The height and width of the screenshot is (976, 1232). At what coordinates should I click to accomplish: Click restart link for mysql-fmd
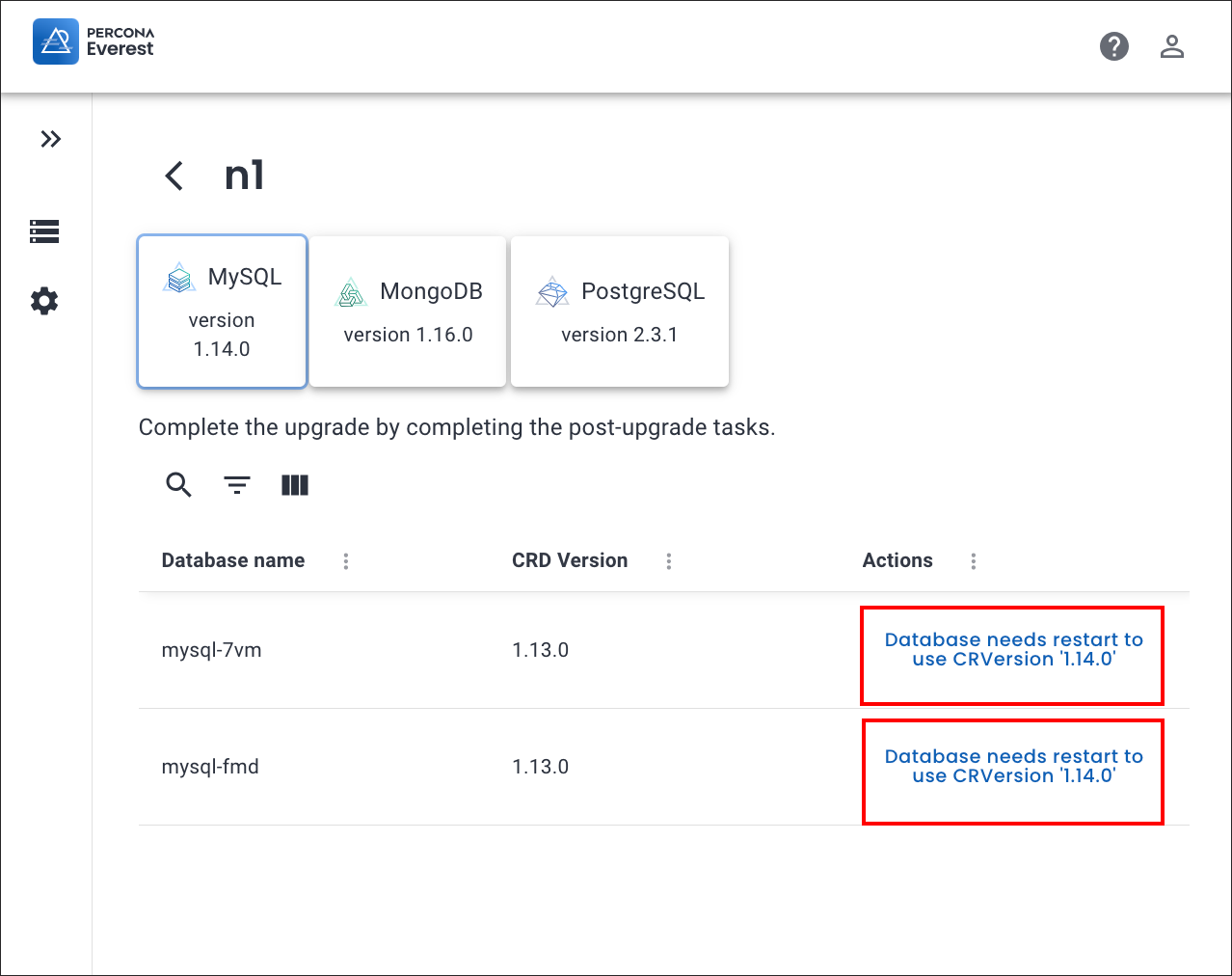(x=1013, y=766)
